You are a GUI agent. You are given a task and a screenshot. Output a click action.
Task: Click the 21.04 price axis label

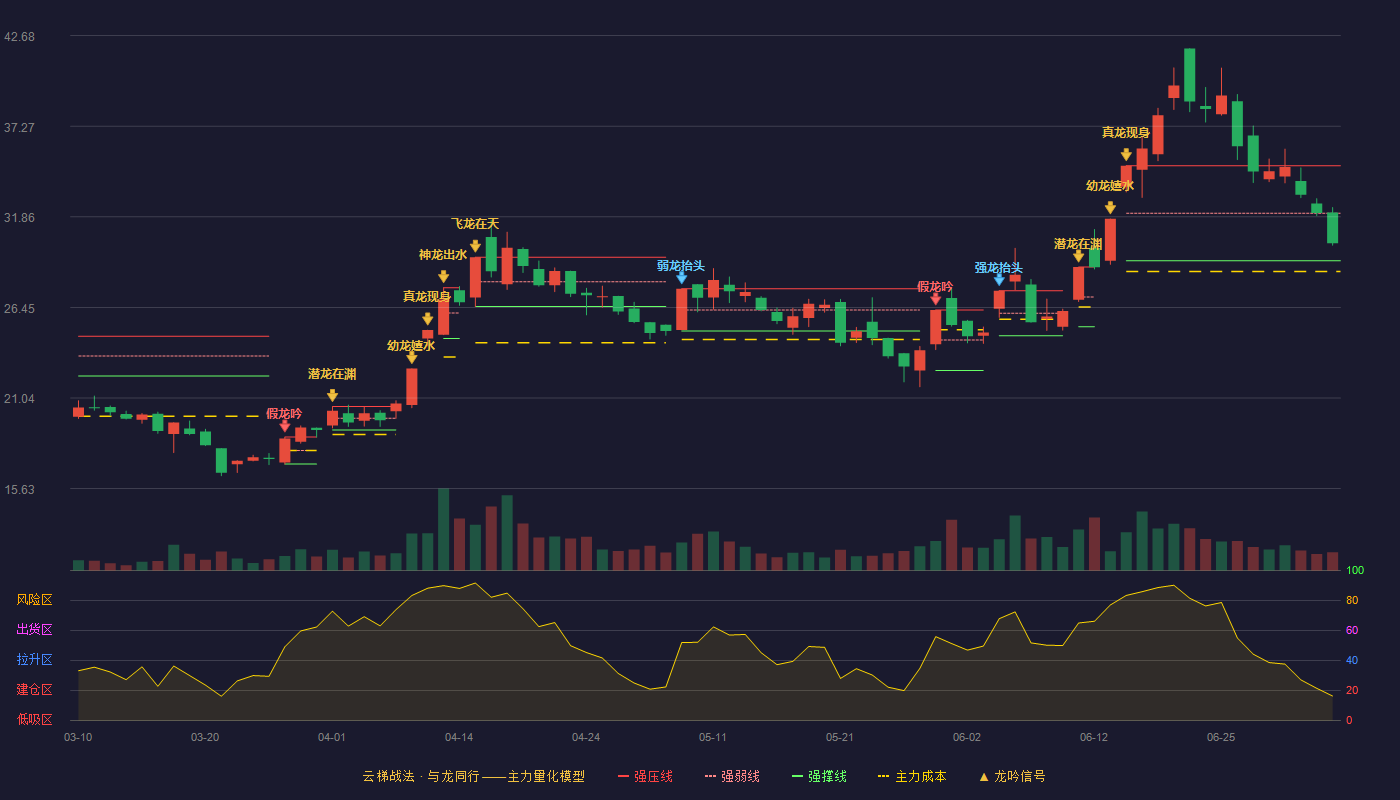[19, 399]
